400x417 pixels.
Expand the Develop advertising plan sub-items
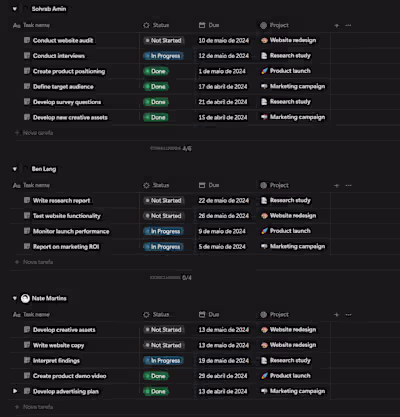(15, 391)
